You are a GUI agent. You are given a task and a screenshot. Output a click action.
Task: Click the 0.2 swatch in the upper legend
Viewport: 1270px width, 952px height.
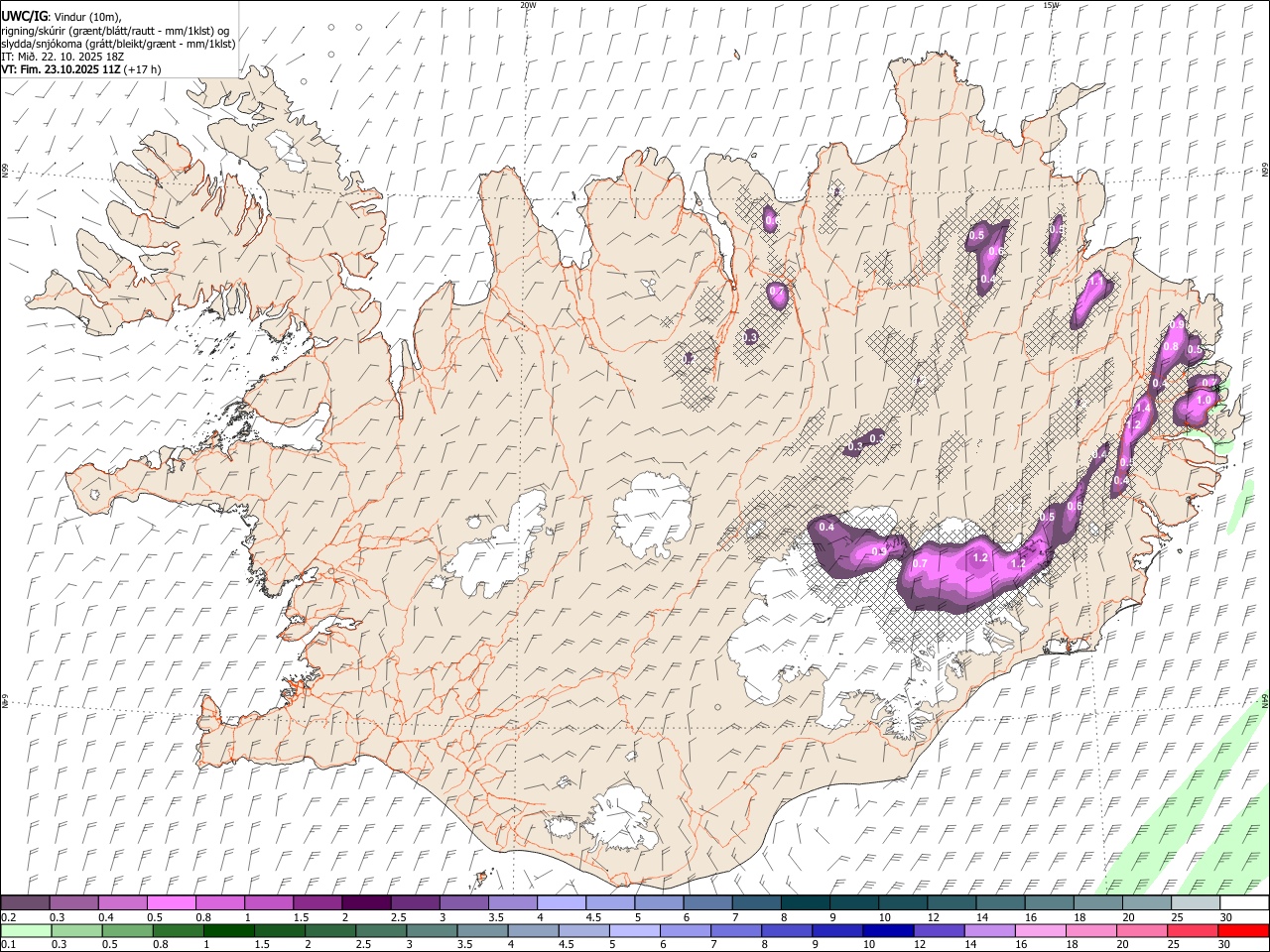coord(26,902)
